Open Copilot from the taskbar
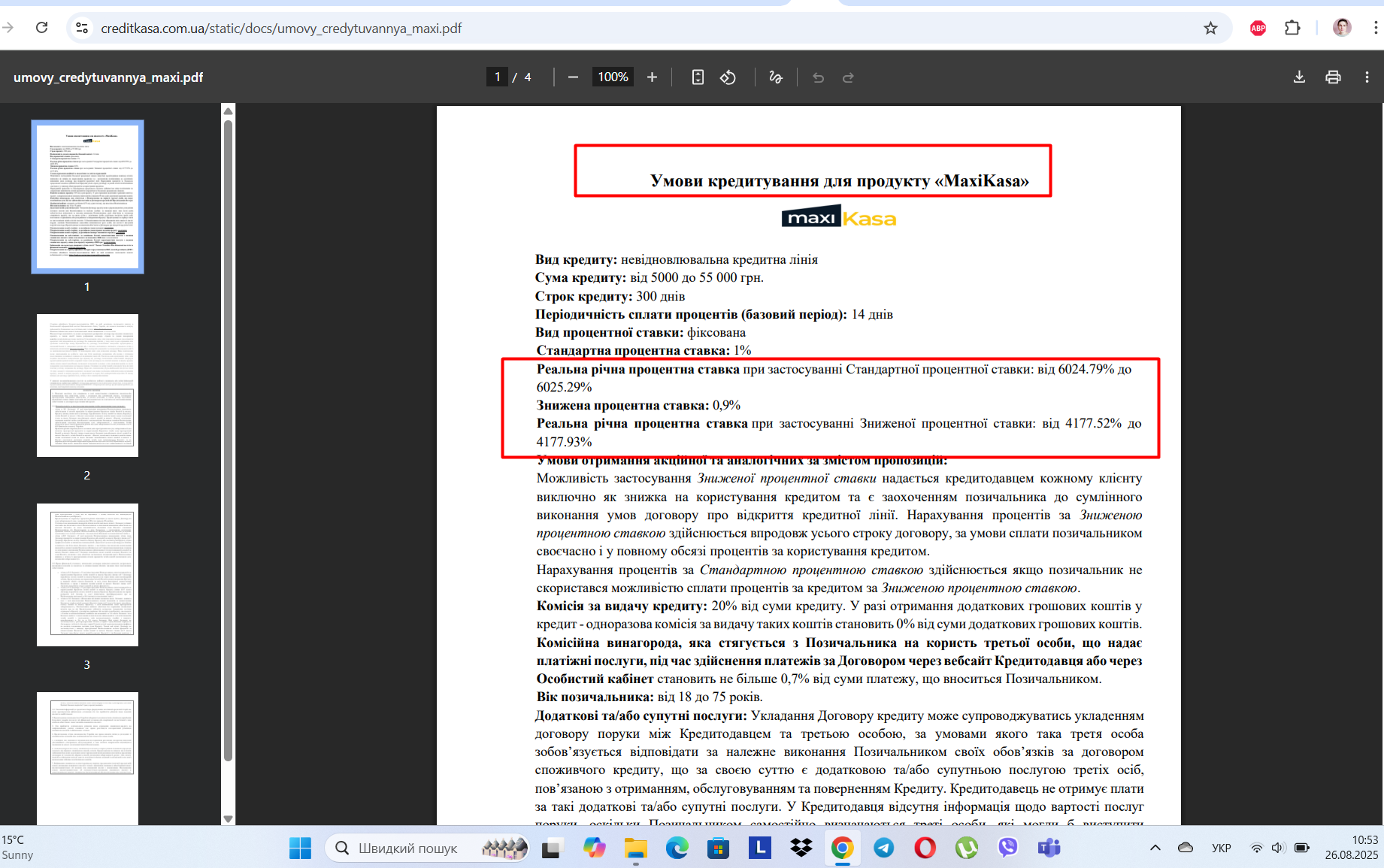This screenshot has width=1384, height=868. 594,848
